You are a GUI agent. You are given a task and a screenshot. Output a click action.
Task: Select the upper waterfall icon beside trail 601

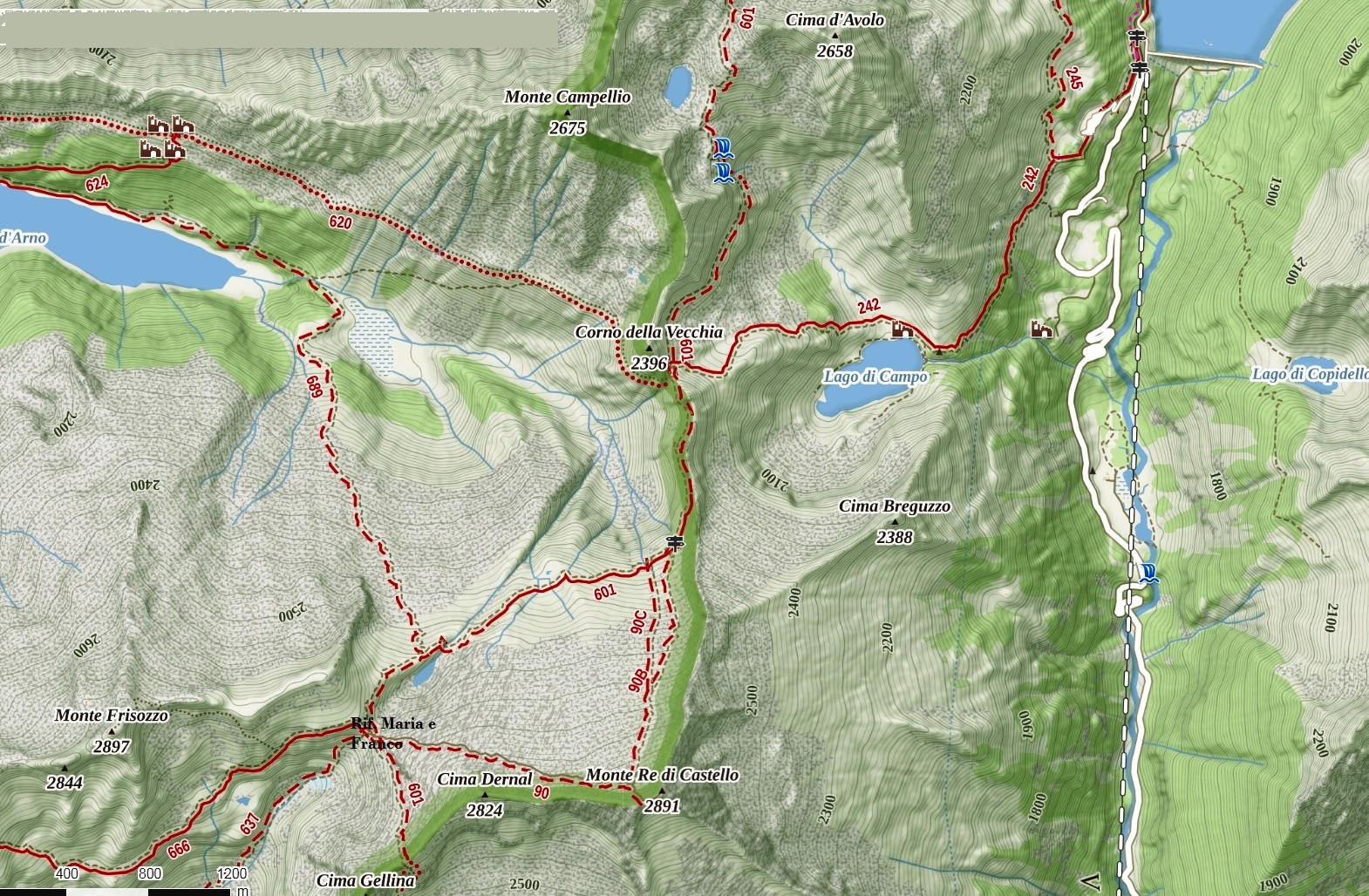pos(722,146)
